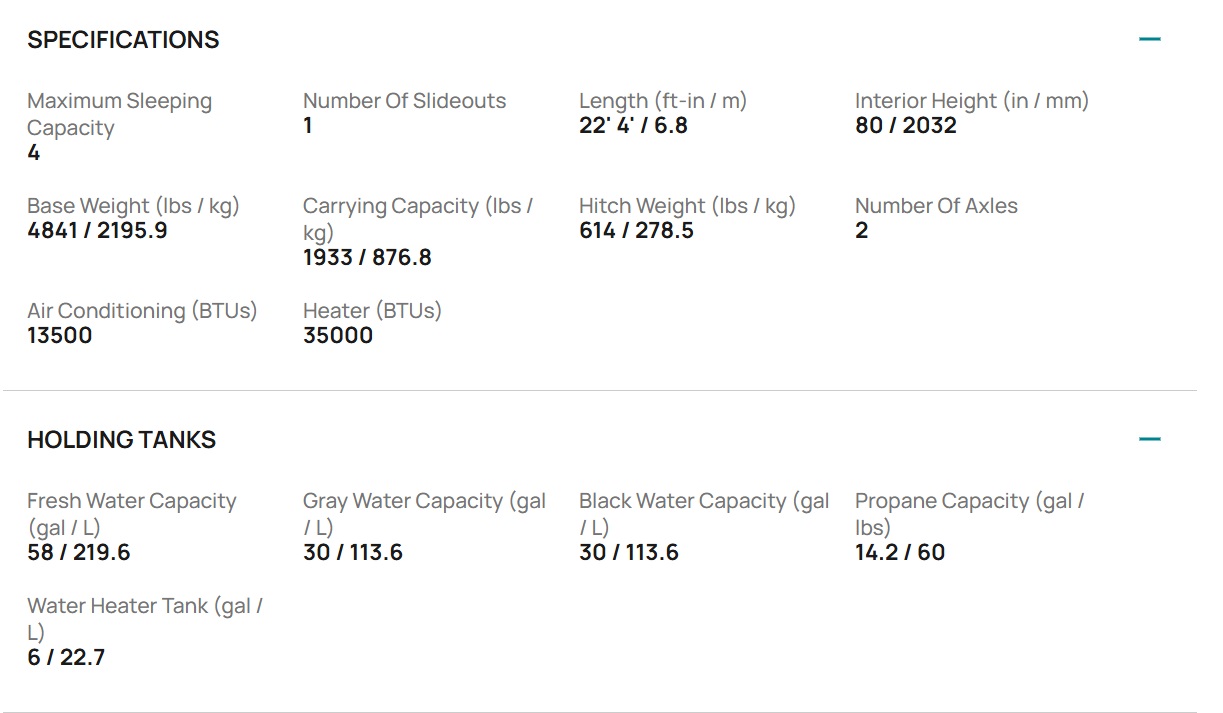The image size is (1223, 713).
Task: Click the Propane Capacity value 14.2 / 60
Action: [900, 553]
